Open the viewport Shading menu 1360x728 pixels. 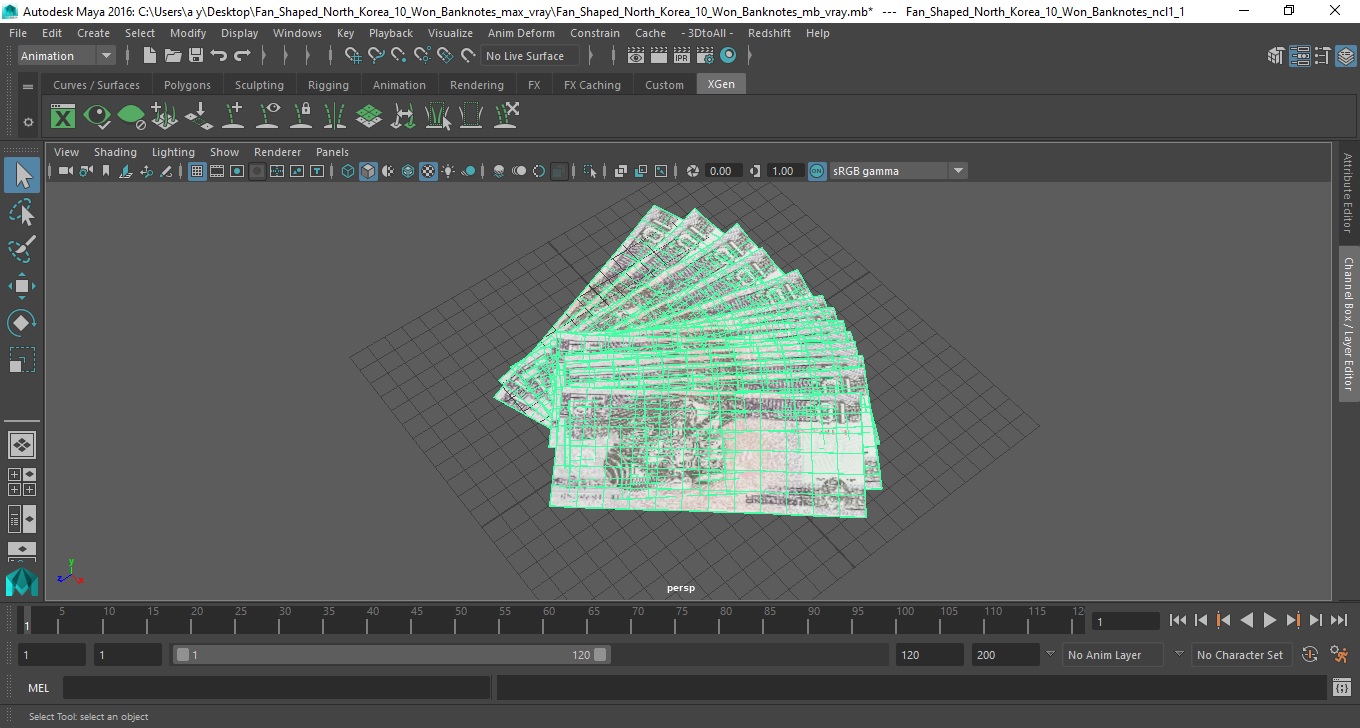pyautogui.click(x=115, y=152)
